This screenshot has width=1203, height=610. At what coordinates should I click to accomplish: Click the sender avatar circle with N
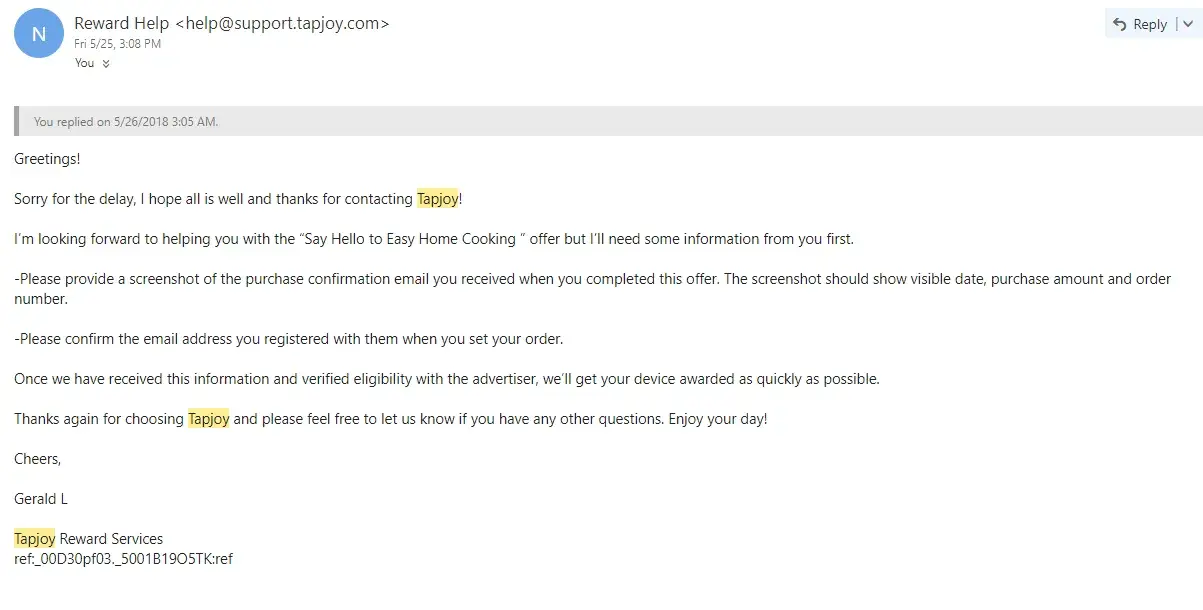coord(39,34)
